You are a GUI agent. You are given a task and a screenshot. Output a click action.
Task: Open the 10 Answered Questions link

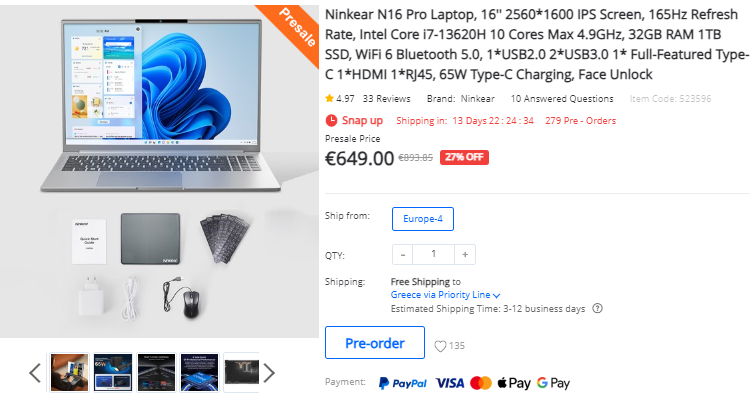(x=562, y=99)
